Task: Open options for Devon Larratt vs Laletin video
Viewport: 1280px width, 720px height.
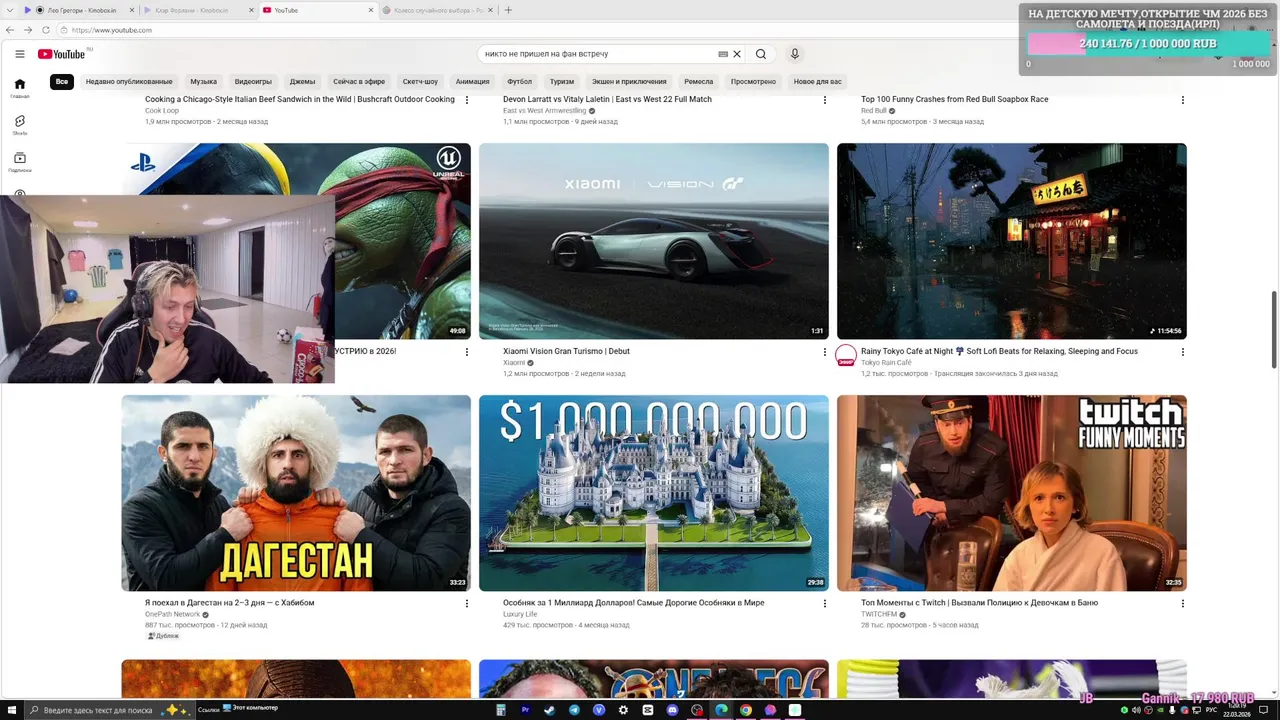Action: (825, 100)
